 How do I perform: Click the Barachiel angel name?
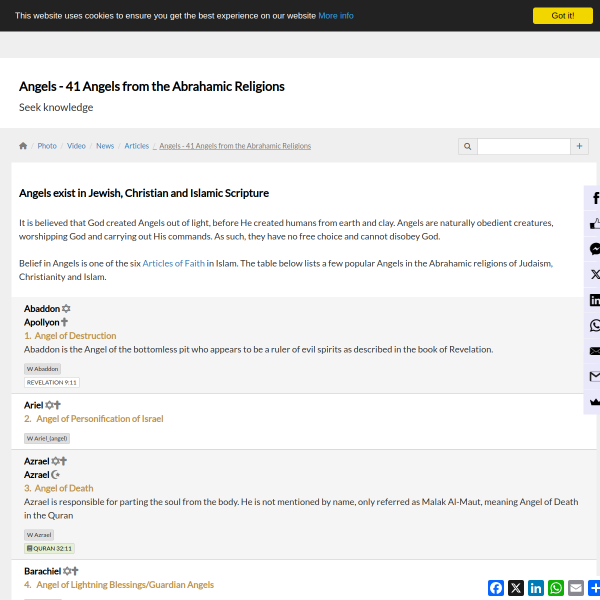coord(42,571)
